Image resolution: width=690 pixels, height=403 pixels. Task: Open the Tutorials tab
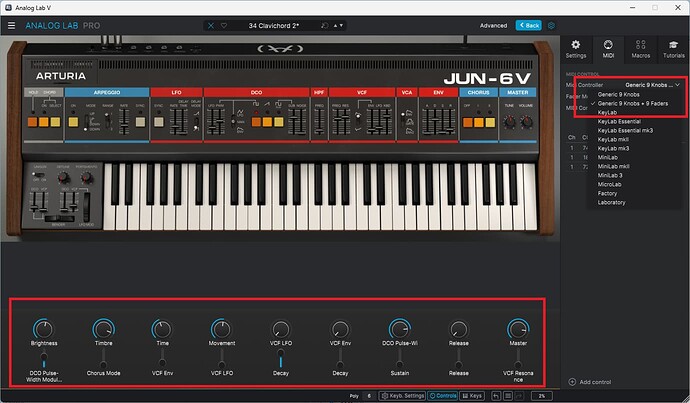click(x=673, y=49)
